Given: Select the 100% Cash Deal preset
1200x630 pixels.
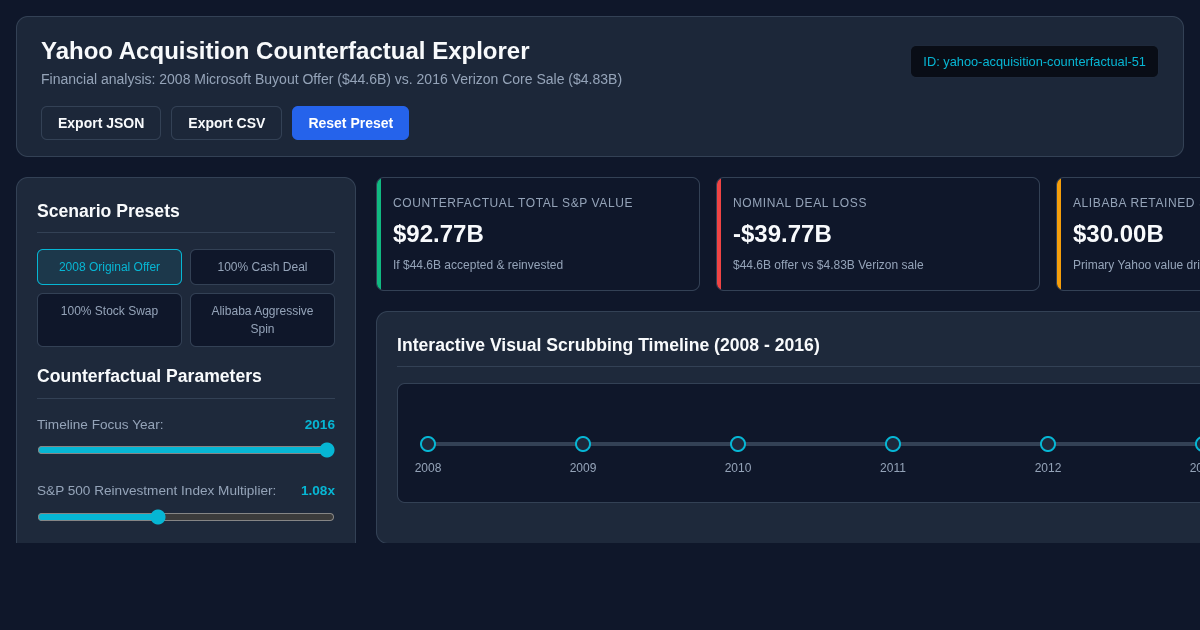Looking at the screenshot, I should tap(262, 267).
